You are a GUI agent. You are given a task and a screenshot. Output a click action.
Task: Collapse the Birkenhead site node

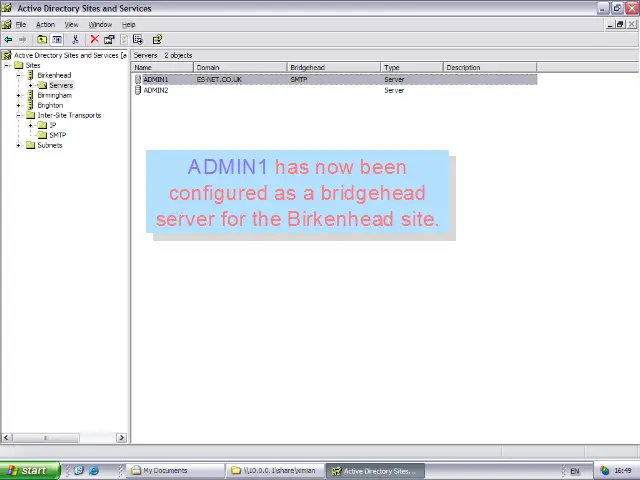19,75
